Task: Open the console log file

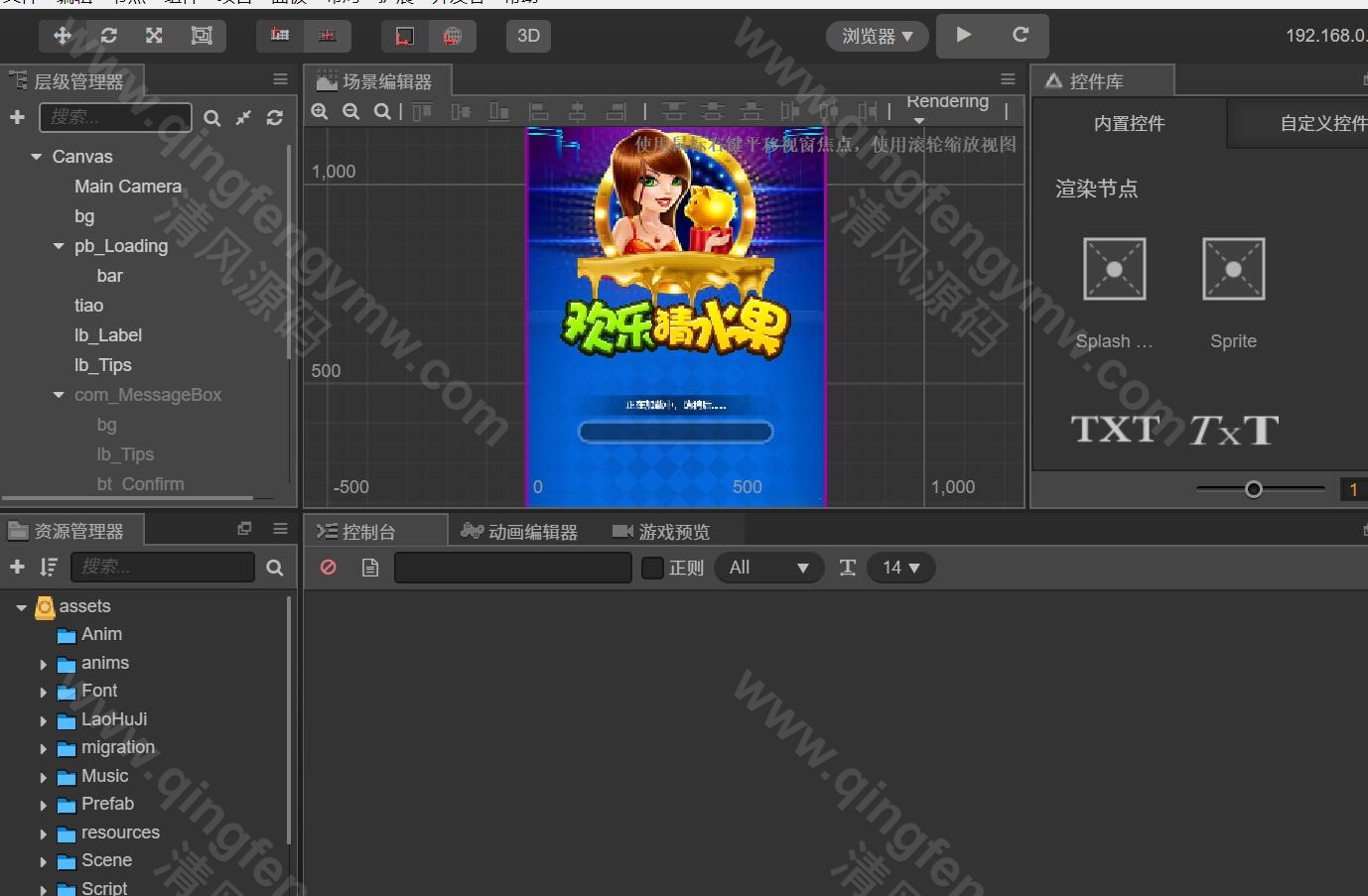Action: point(370,568)
